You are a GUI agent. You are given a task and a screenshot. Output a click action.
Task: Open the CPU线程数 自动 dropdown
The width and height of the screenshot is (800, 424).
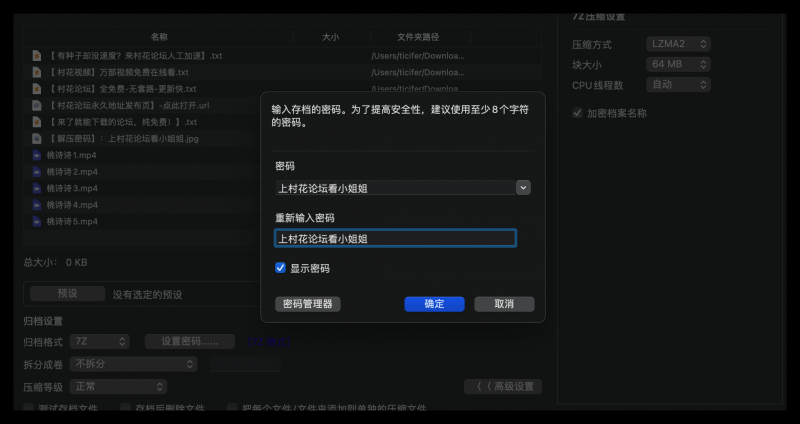tap(678, 85)
